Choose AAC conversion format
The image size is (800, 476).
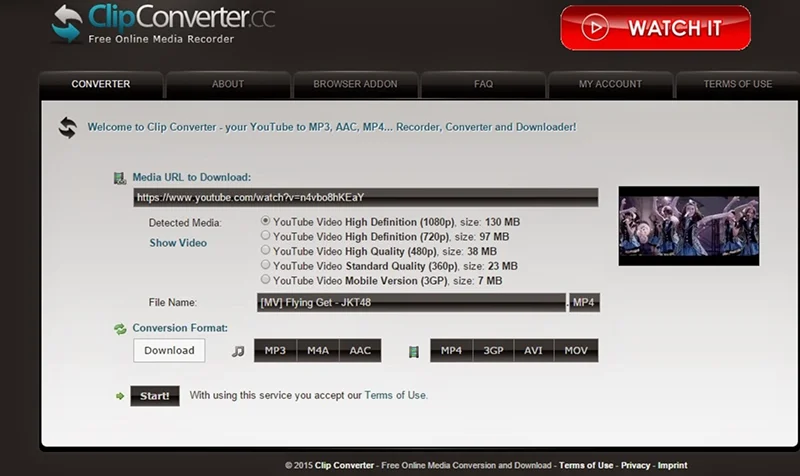click(360, 350)
